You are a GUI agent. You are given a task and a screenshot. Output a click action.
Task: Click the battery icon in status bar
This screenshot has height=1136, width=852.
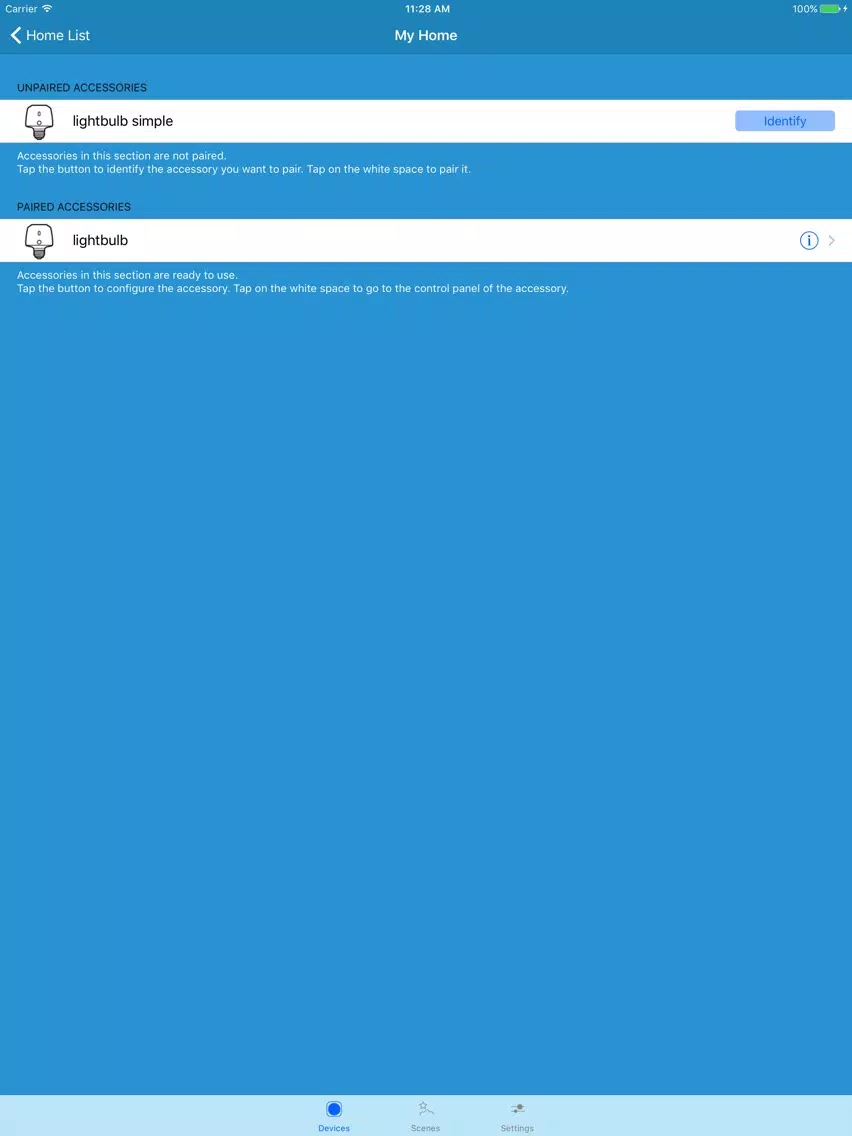pyautogui.click(x=830, y=9)
